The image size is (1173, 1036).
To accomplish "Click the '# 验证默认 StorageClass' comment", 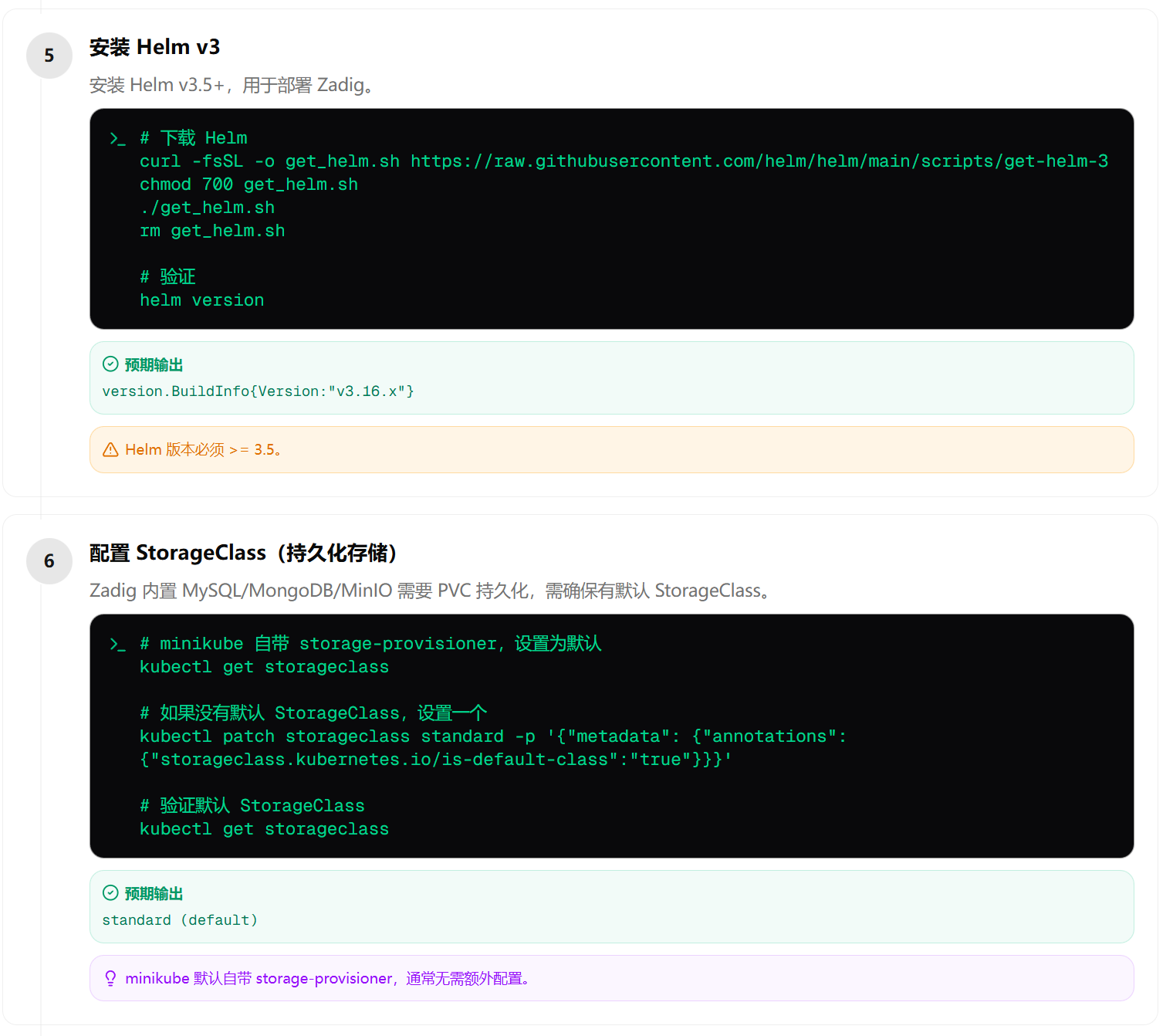I will [x=252, y=806].
